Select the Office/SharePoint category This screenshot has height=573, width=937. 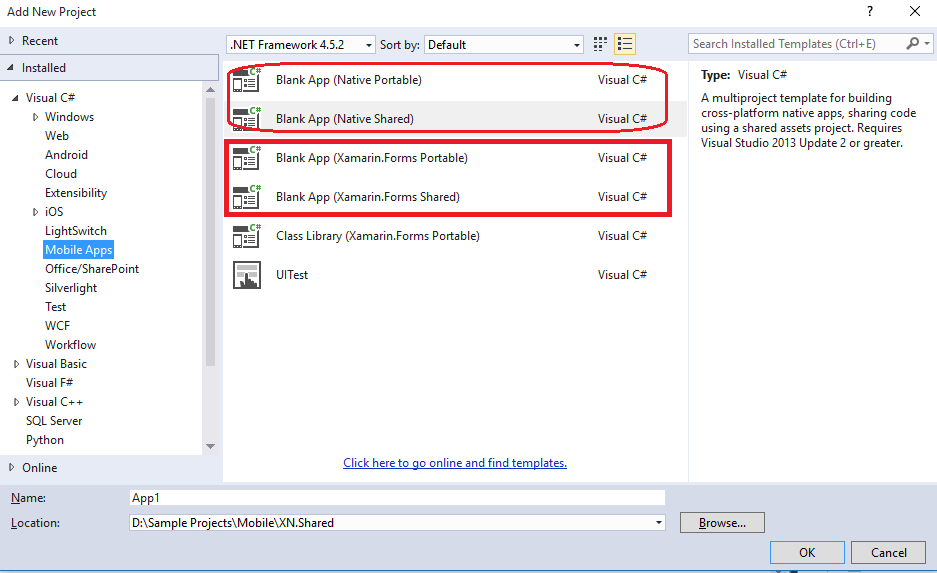(x=92, y=269)
